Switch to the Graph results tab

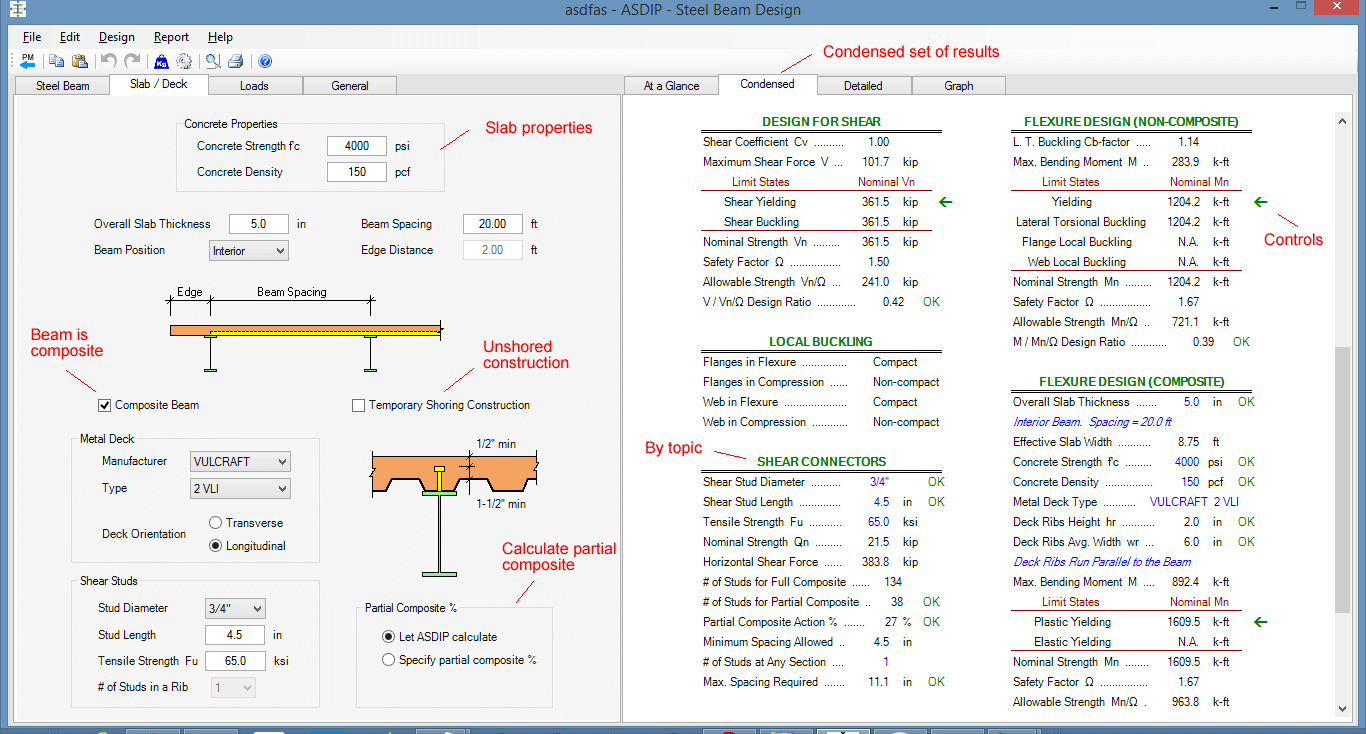[958, 86]
